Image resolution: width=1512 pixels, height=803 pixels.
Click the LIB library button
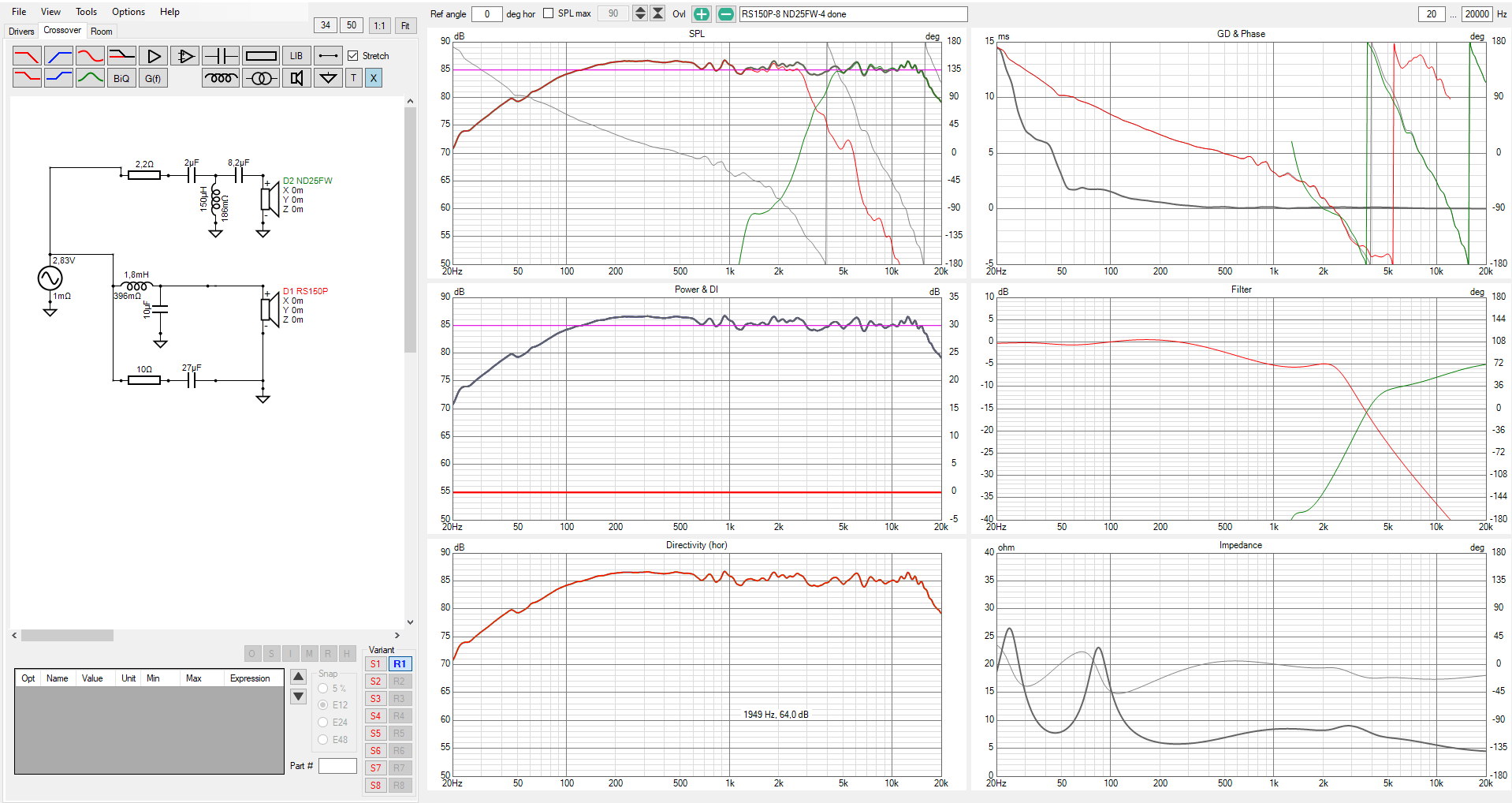(x=296, y=56)
